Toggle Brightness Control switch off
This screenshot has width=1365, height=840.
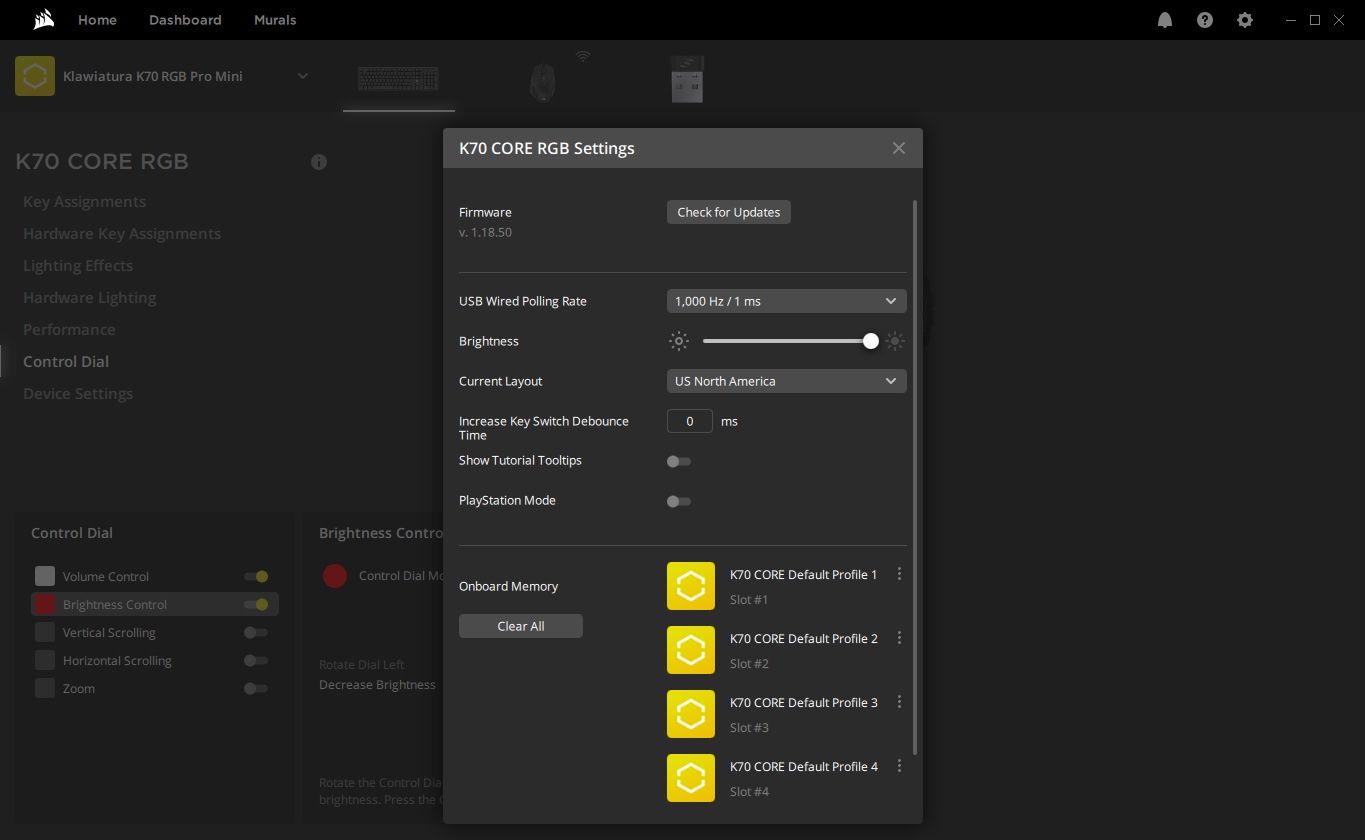[256, 604]
